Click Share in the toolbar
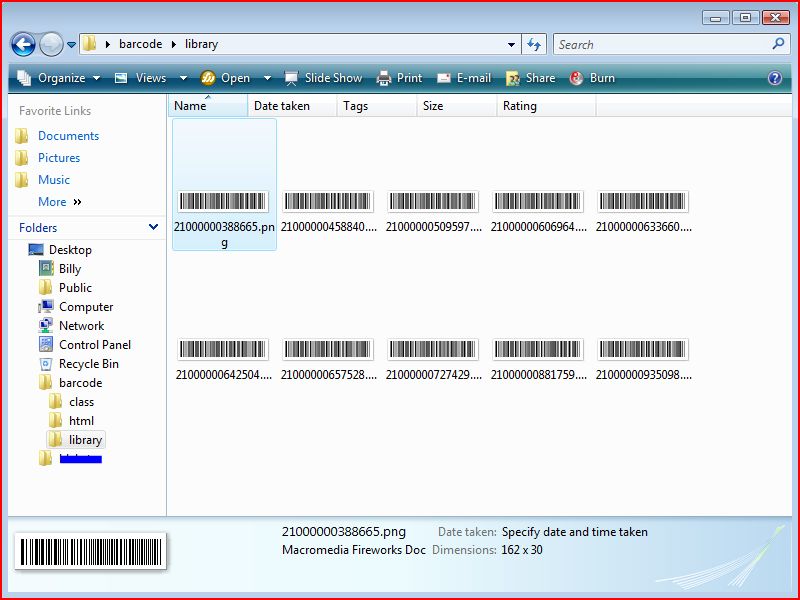The width and height of the screenshot is (800, 600). tap(530, 78)
